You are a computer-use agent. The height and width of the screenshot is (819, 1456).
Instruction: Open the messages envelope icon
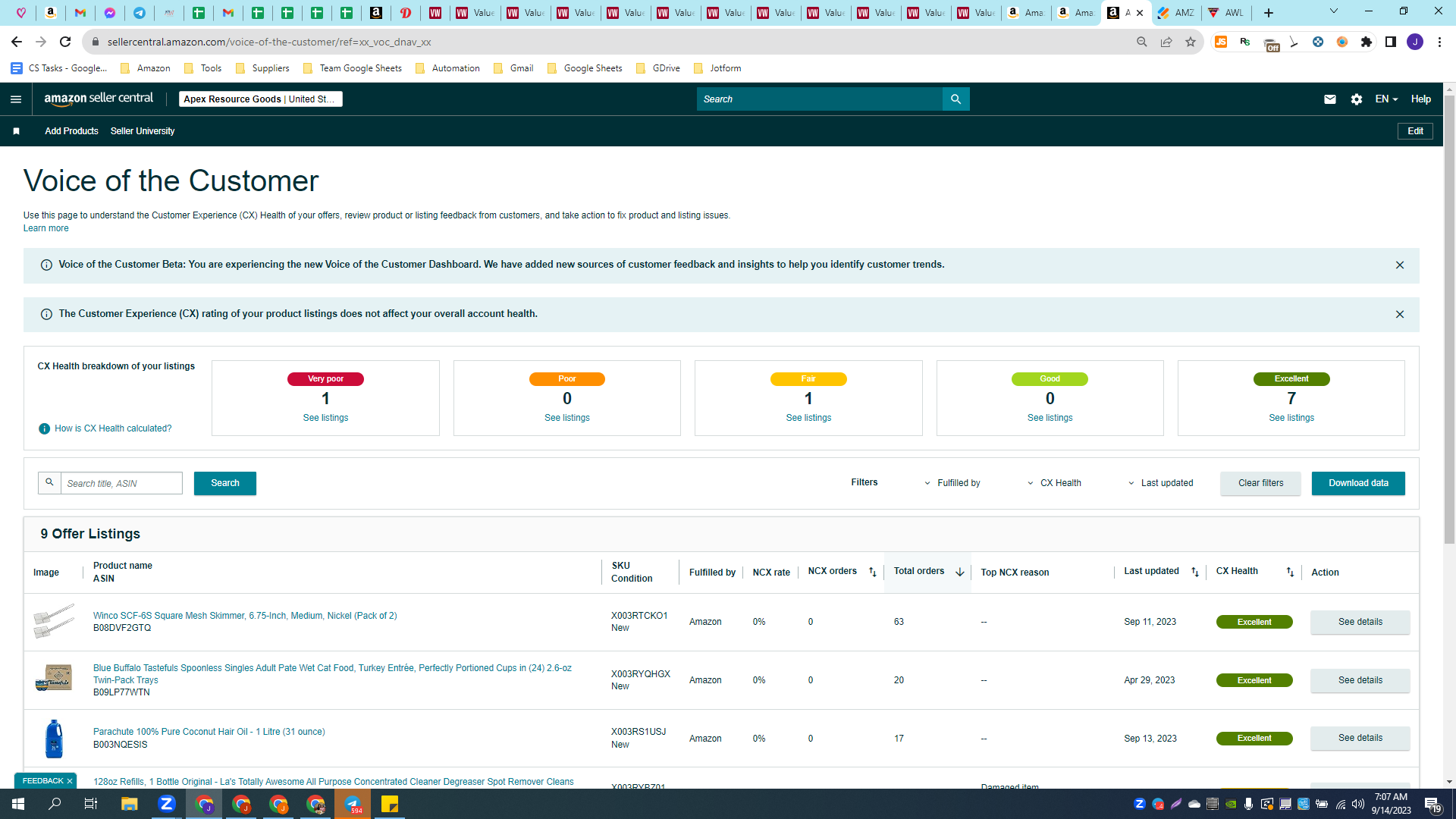pos(1330,99)
